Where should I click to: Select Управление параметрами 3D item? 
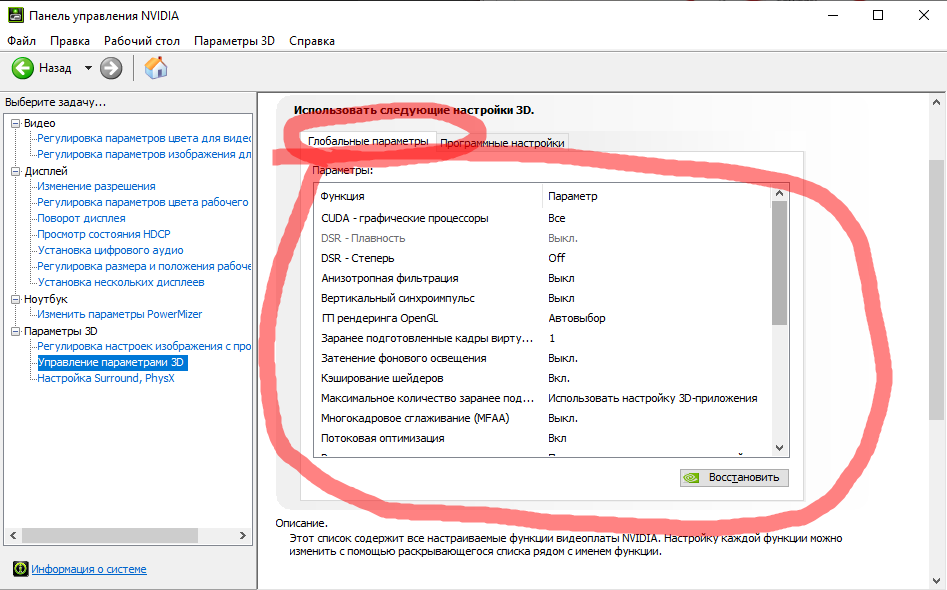(x=112, y=362)
